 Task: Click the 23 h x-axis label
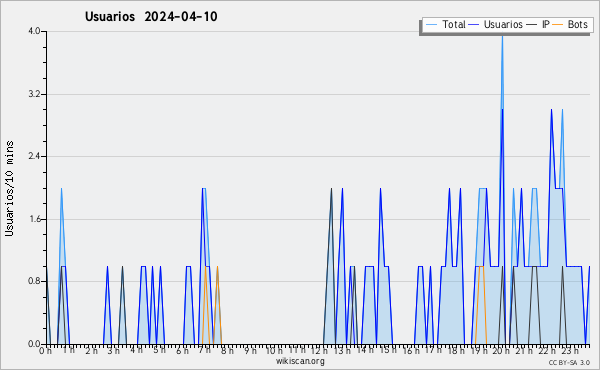point(569,350)
